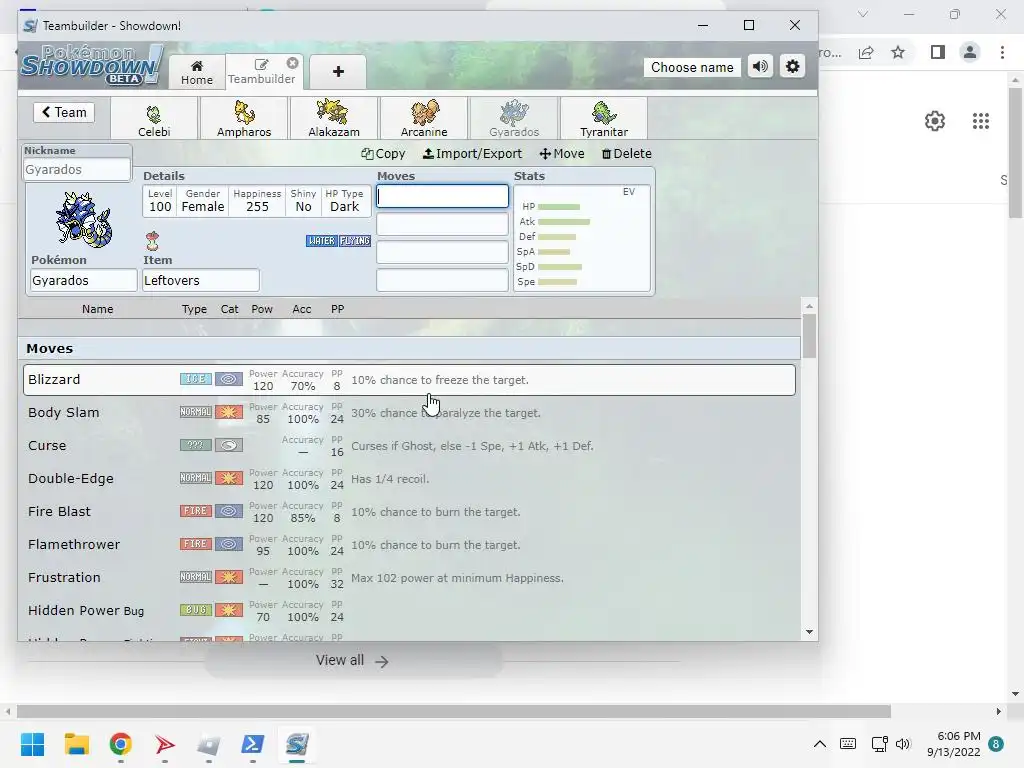Delete the Gyarados set

pyautogui.click(x=626, y=153)
